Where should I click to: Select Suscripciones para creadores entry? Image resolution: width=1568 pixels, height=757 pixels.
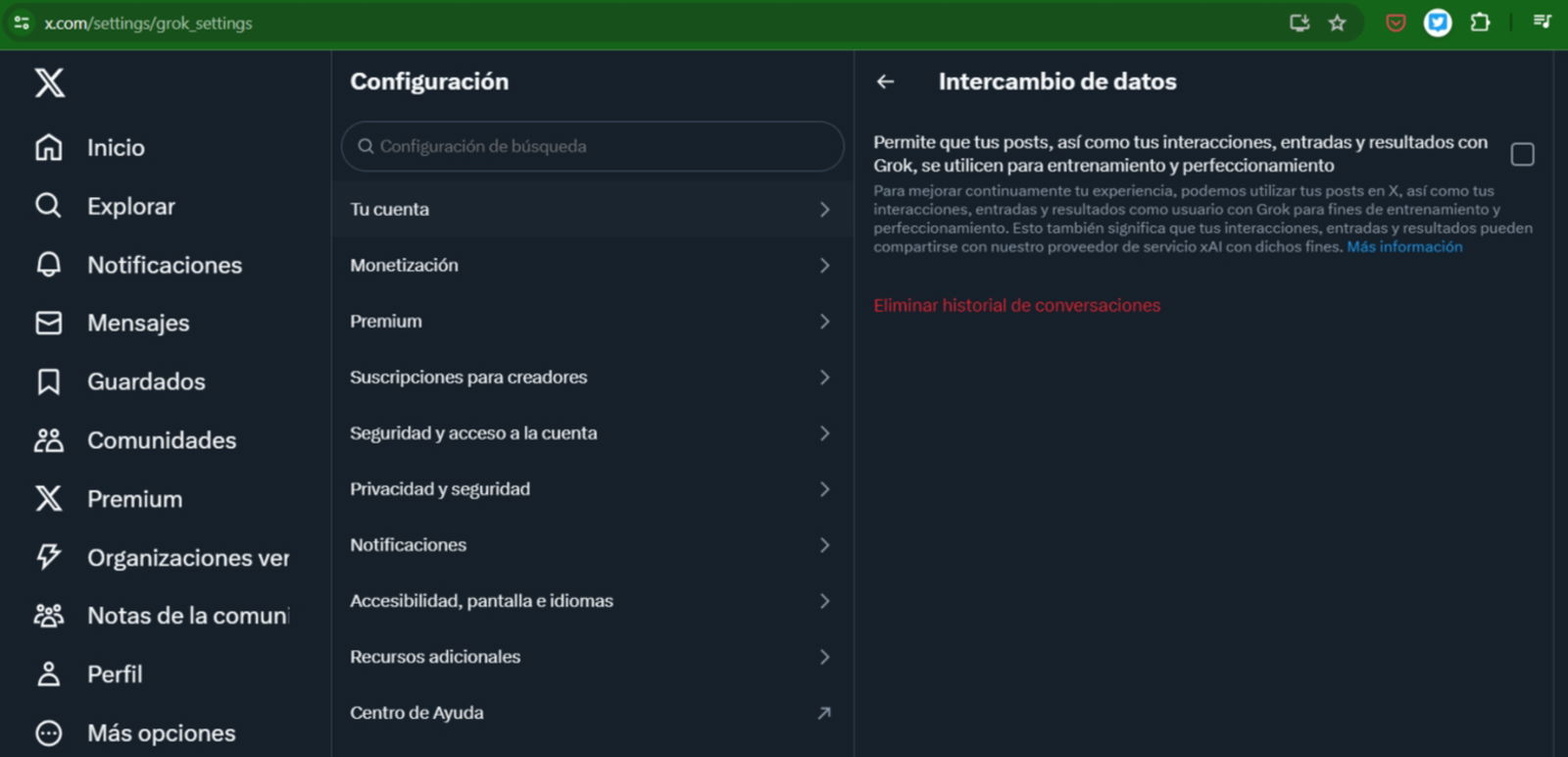592,377
